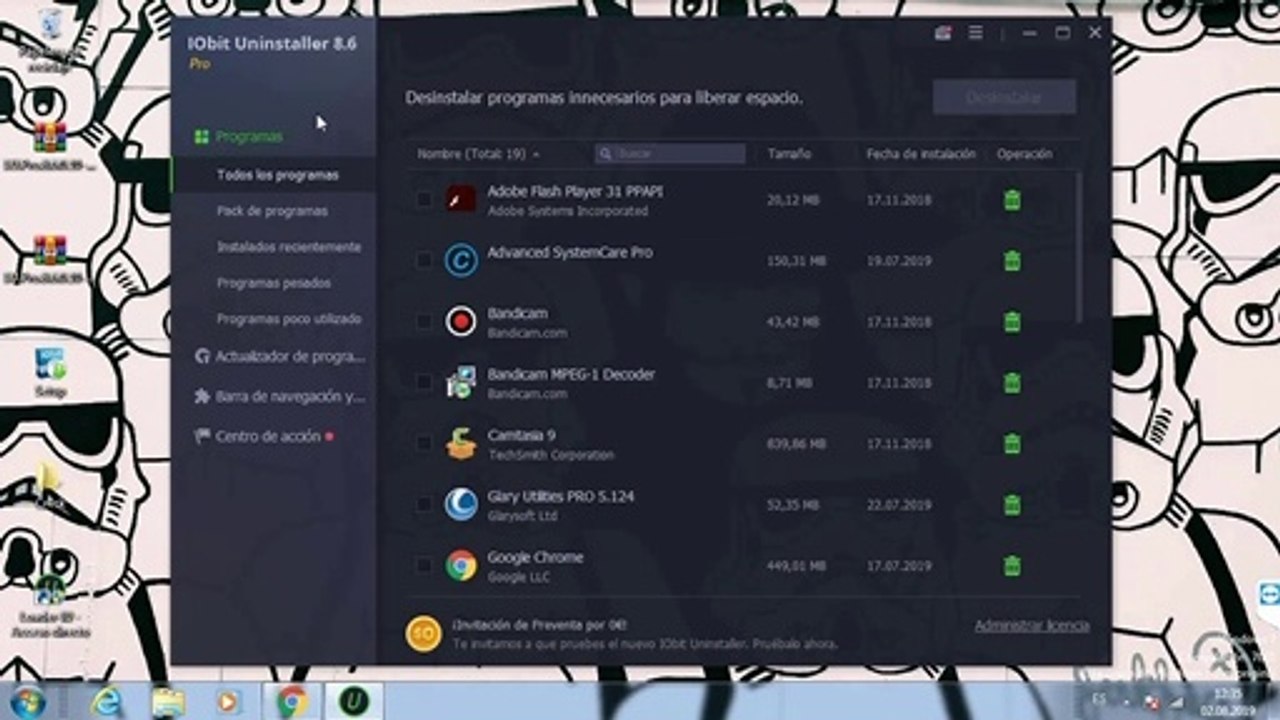Click the Google Chrome program name
Image resolution: width=1280 pixels, height=720 pixels.
(535, 557)
